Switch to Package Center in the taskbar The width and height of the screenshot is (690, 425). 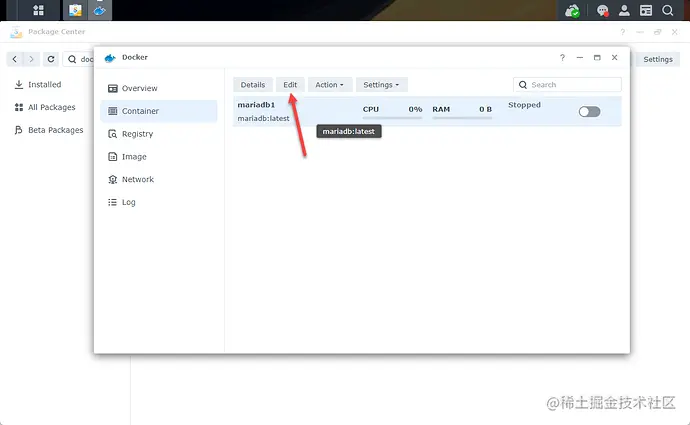click(x=75, y=10)
